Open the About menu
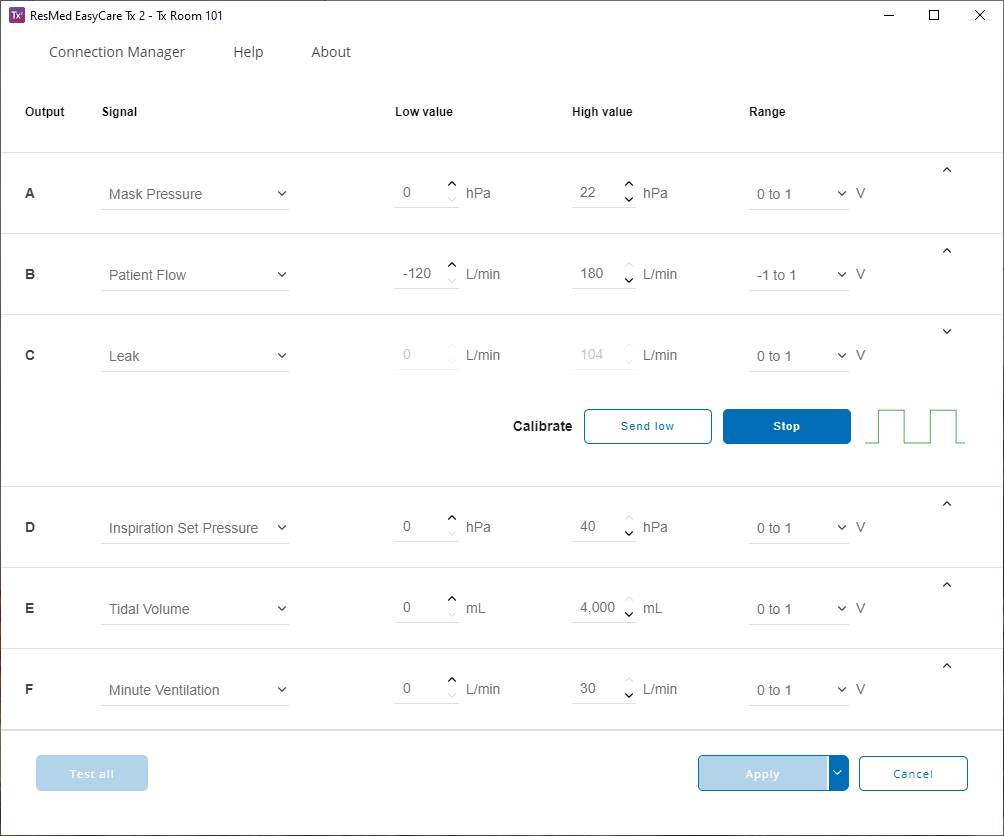Image resolution: width=1004 pixels, height=836 pixels. [330, 52]
